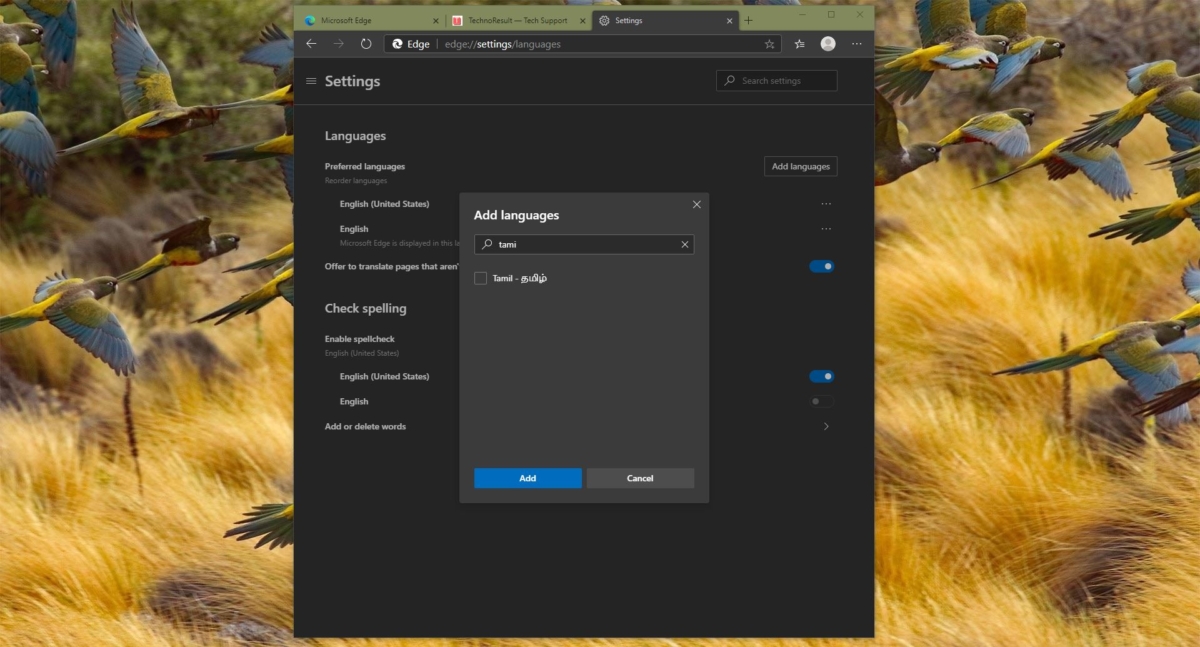This screenshot has height=647, width=1200.
Task: Click the Settings hamburger menu icon
Action: point(312,81)
